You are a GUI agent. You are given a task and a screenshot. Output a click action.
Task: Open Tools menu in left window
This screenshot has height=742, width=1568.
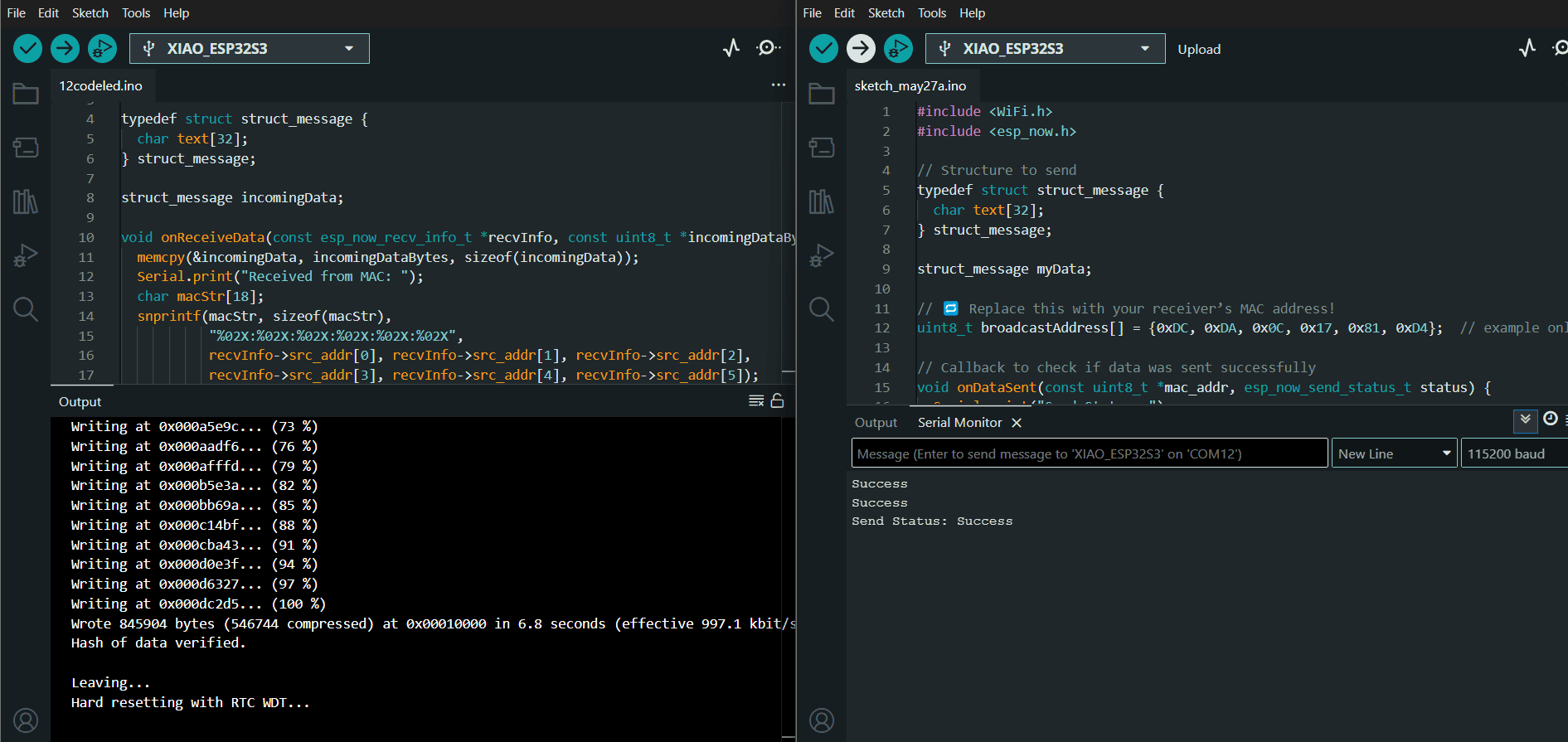[x=136, y=13]
